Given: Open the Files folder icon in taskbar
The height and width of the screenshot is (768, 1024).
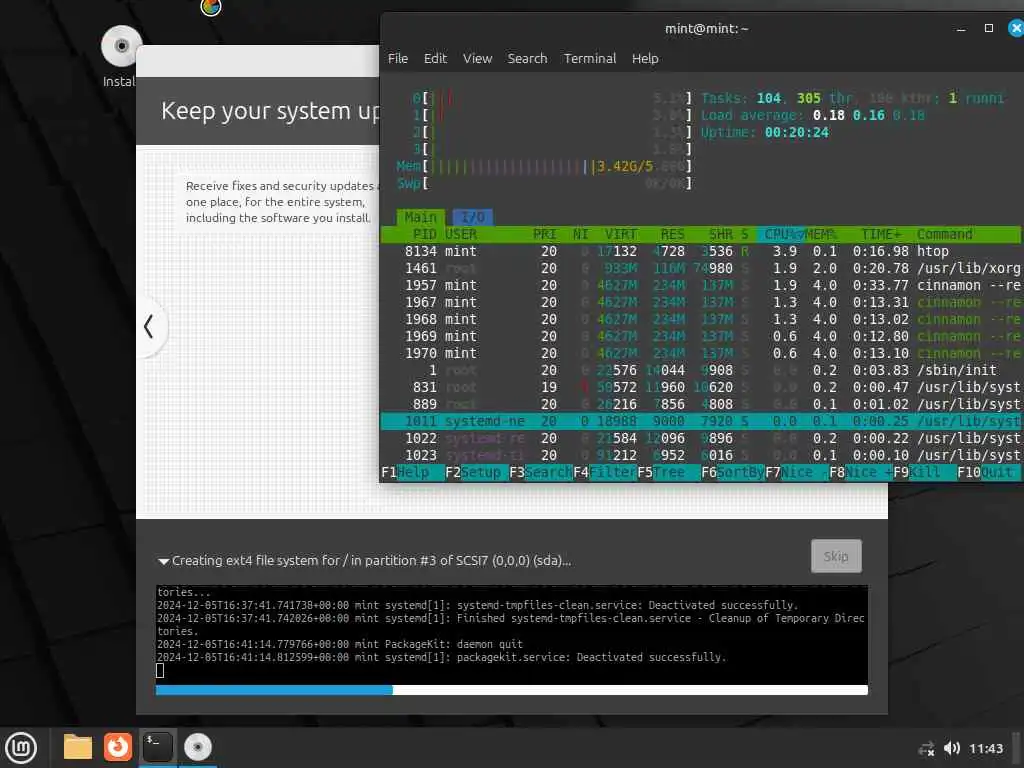Looking at the screenshot, I should 78,747.
